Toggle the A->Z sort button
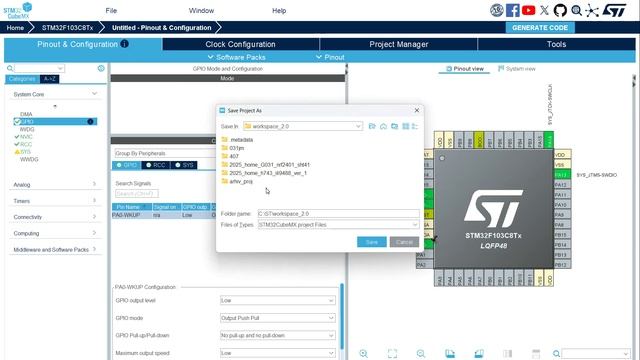 pos(50,79)
